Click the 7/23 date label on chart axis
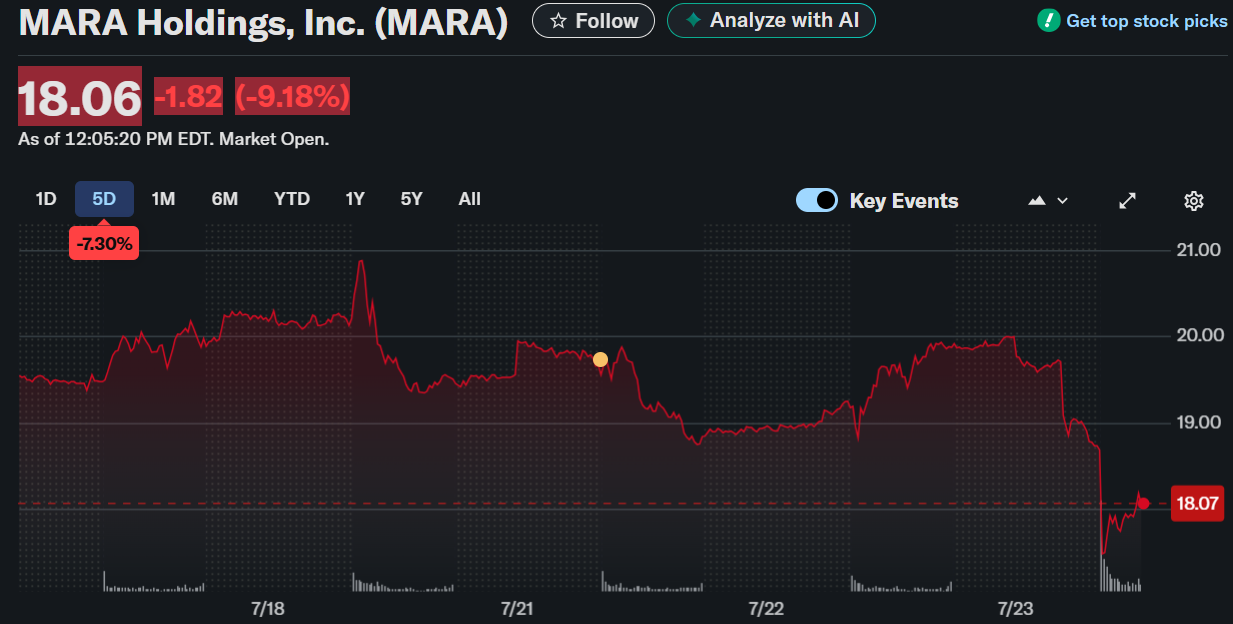 tap(1016, 609)
